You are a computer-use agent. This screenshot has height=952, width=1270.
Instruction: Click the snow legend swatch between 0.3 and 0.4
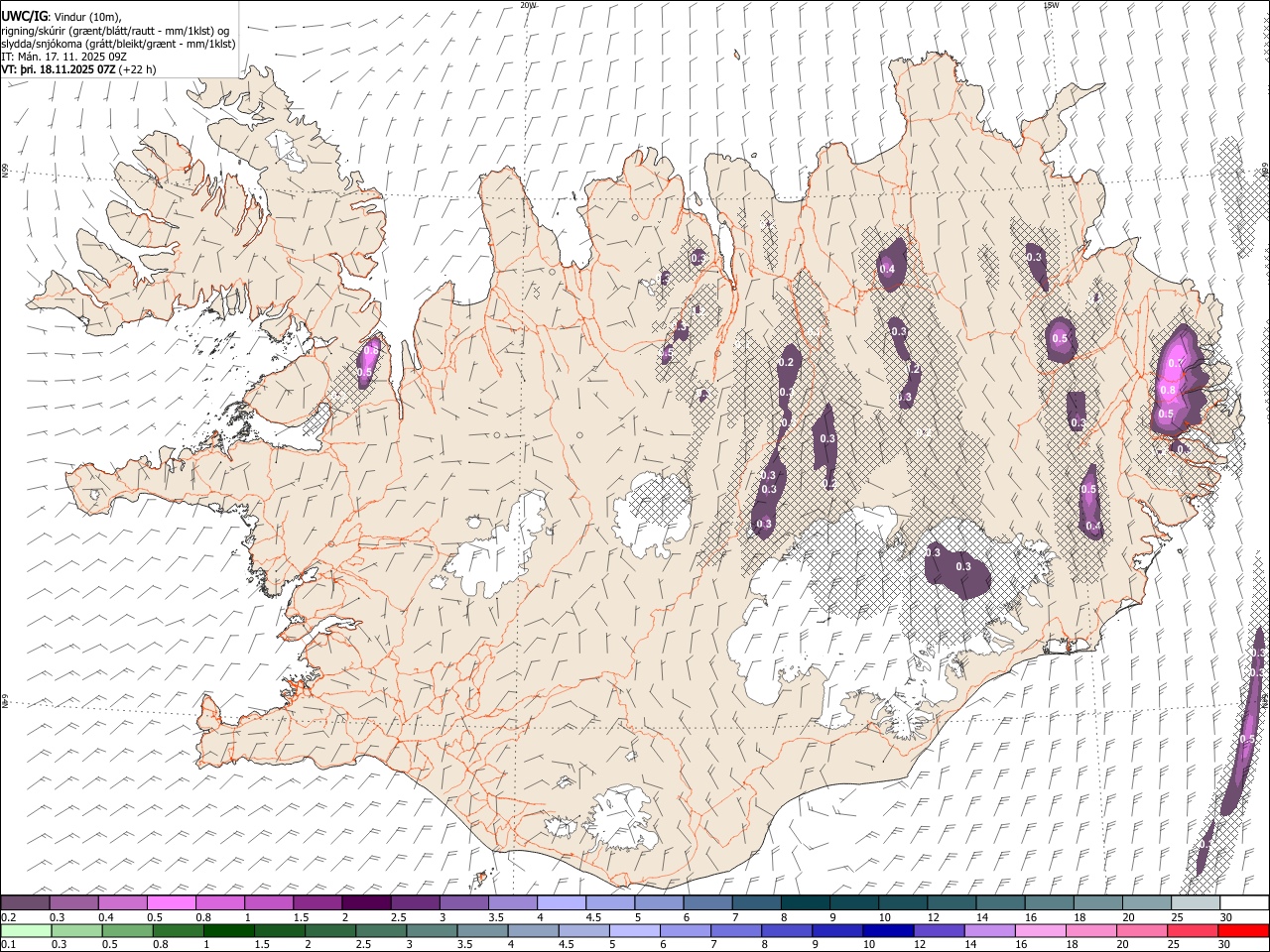tap(74, 902)
